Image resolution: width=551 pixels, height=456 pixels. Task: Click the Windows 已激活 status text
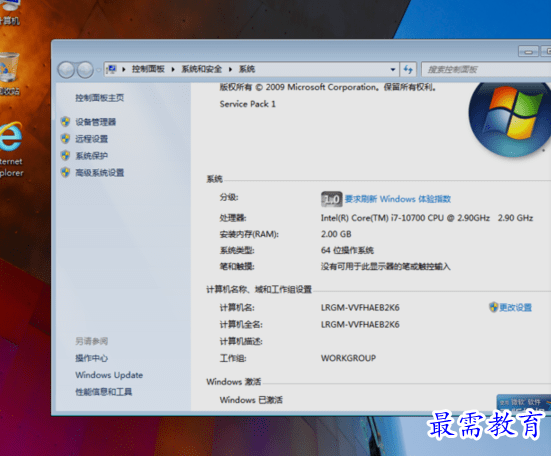pos(251,400)
